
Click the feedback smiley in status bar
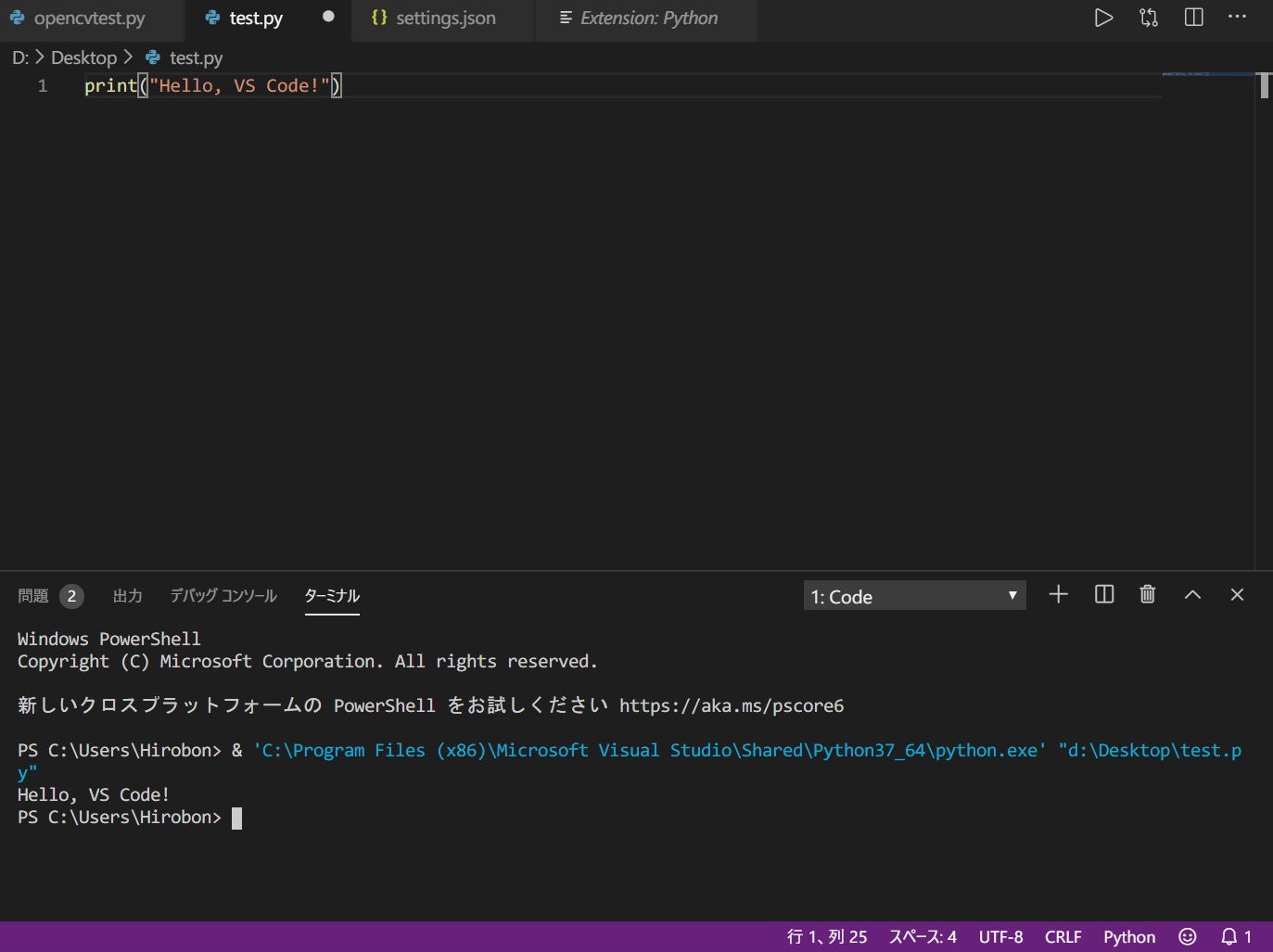coord(1187,936)
